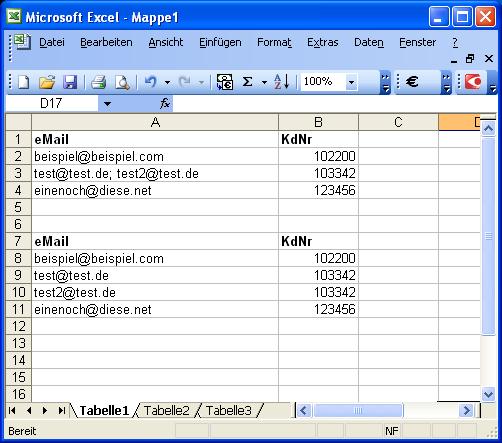Open the Datei menu
This screenshot has width=502, height=443.
point(52,42)
